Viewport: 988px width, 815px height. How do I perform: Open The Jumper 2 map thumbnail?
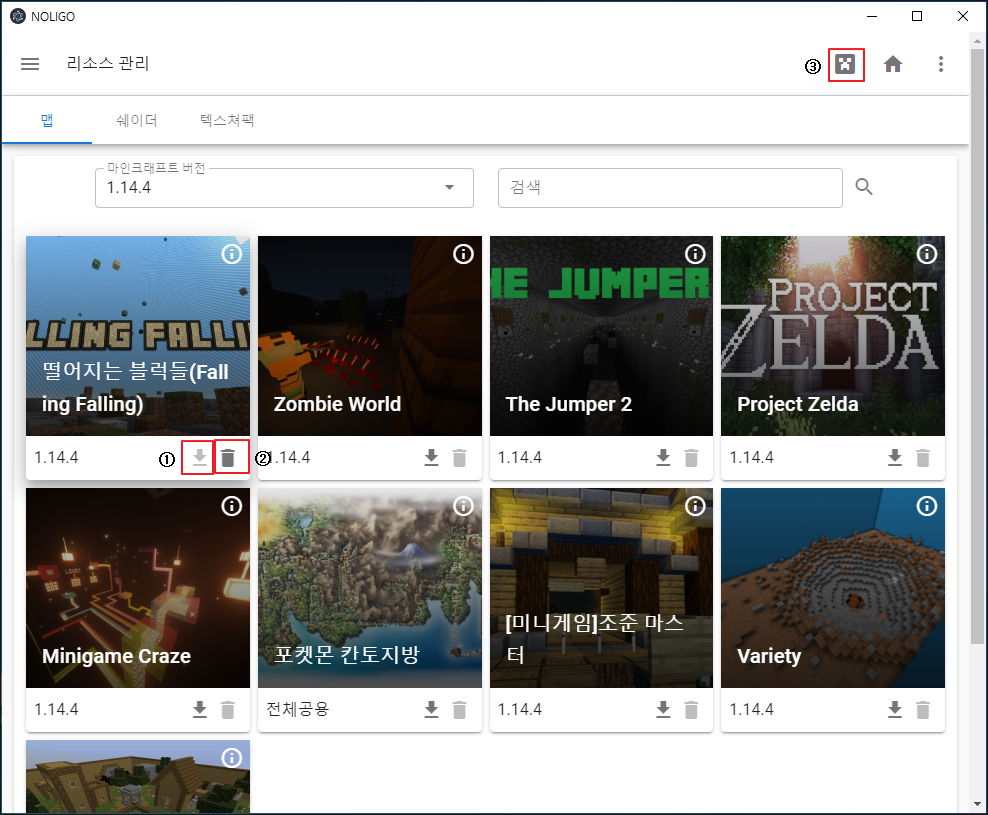(x=601, y=336)
